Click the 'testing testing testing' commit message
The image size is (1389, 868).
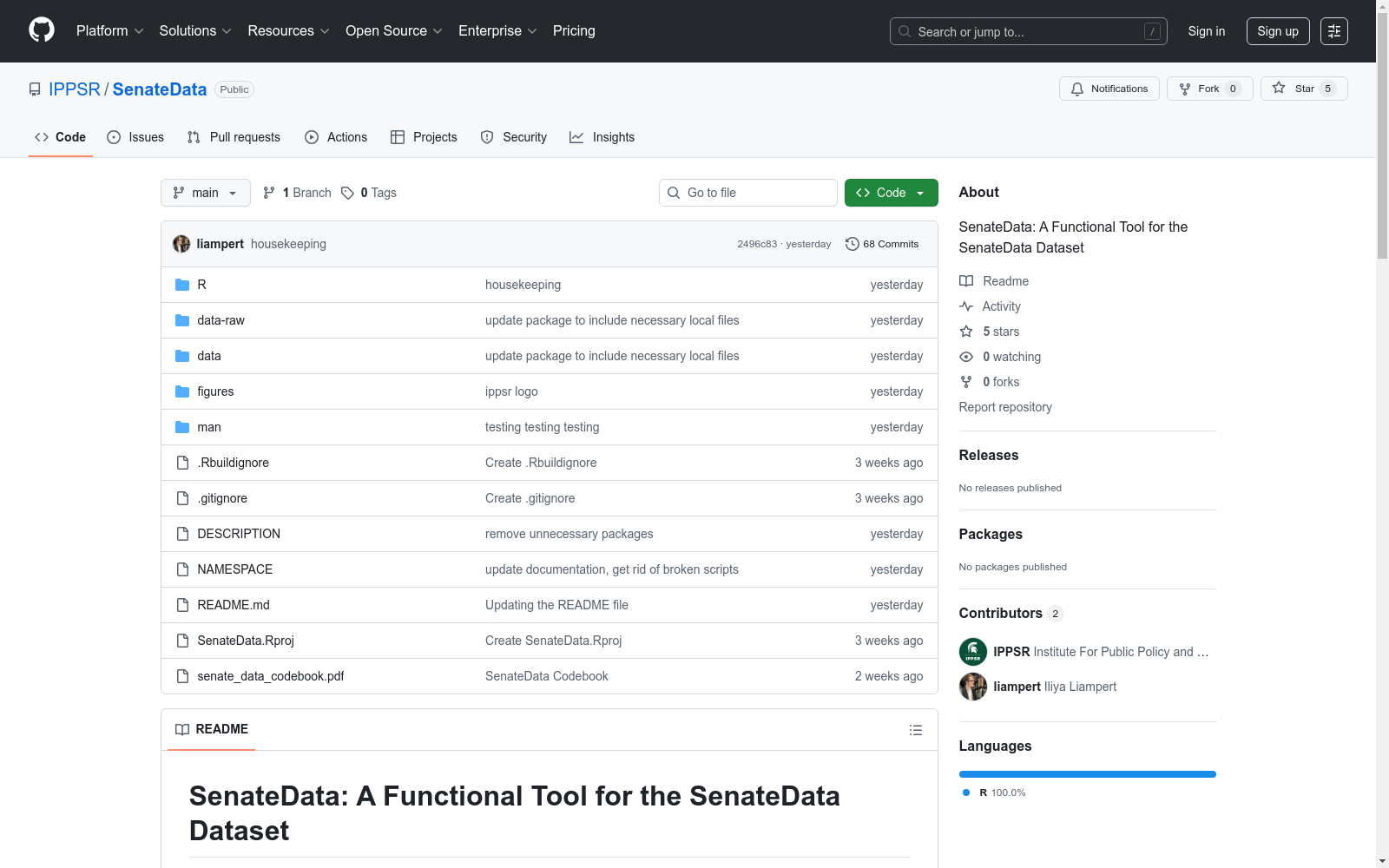tap(543, 427)
